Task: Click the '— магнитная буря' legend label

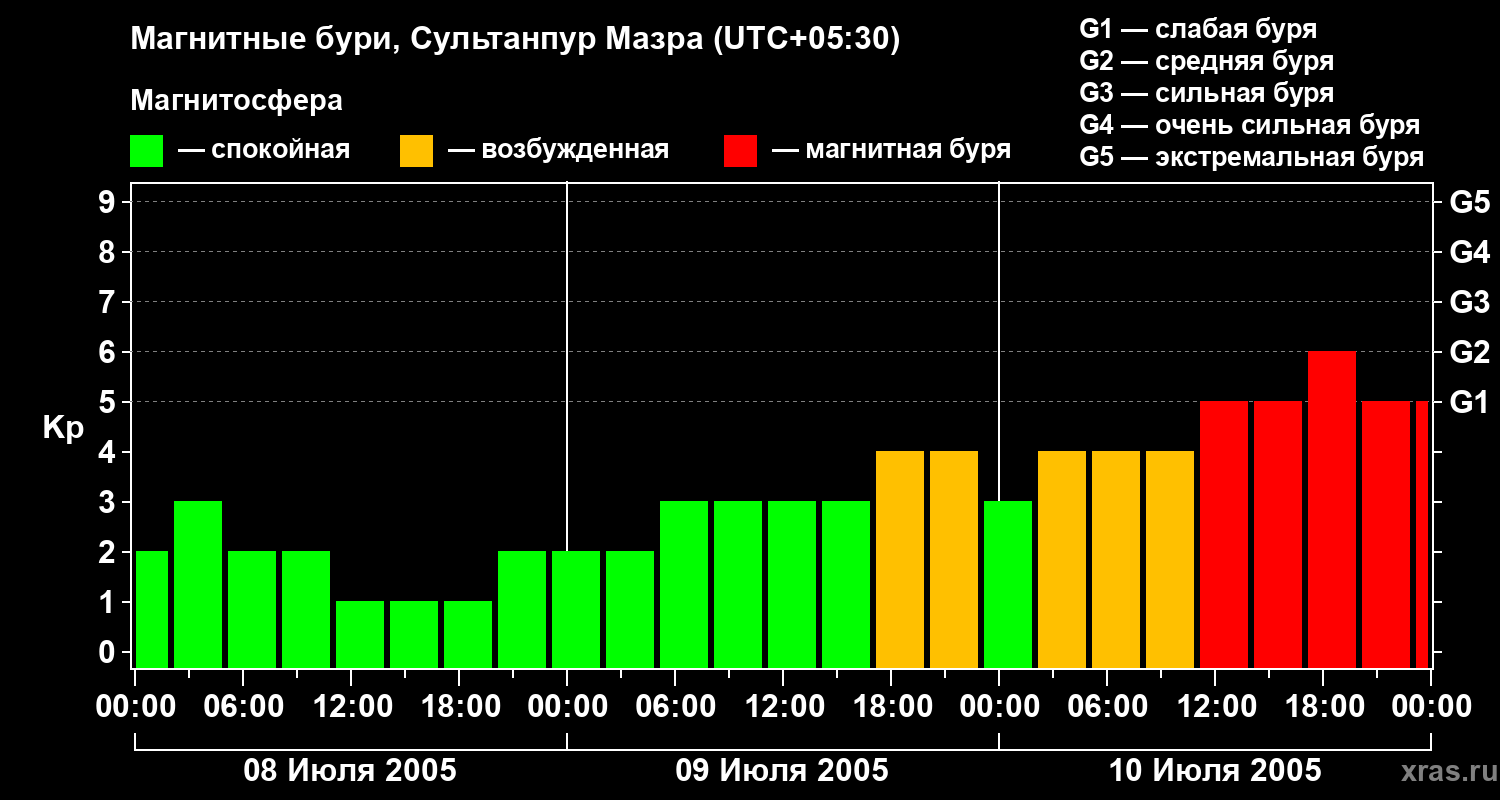Action: pos(892,150)
